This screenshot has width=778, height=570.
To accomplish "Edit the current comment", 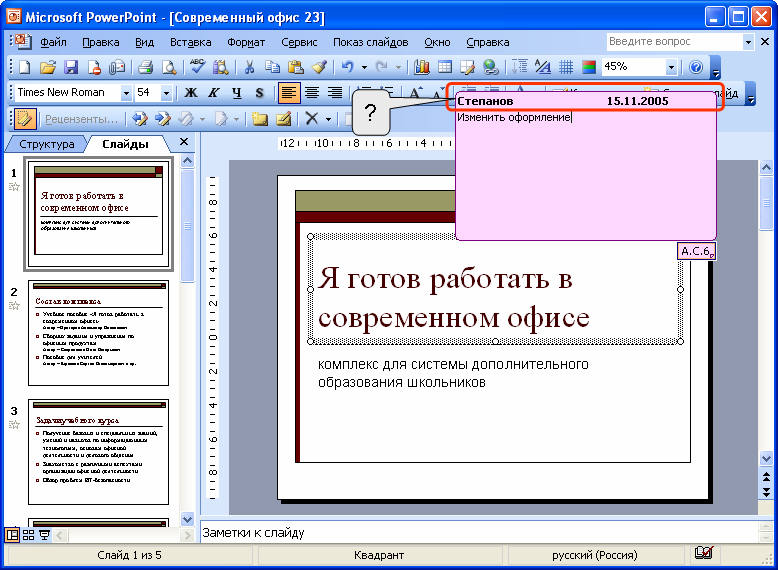I will tap(283, 119).
